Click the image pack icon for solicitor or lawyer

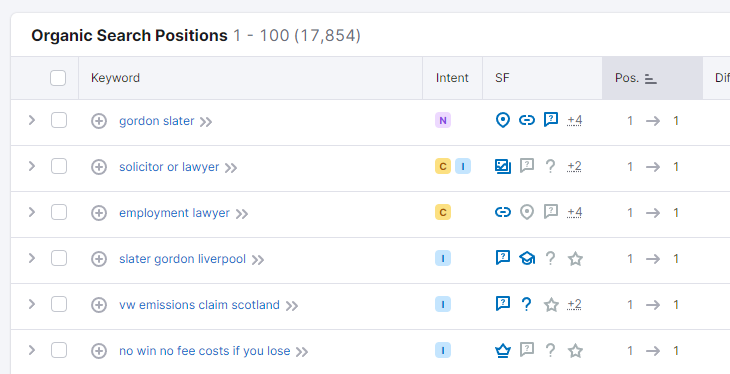[502, 166]
